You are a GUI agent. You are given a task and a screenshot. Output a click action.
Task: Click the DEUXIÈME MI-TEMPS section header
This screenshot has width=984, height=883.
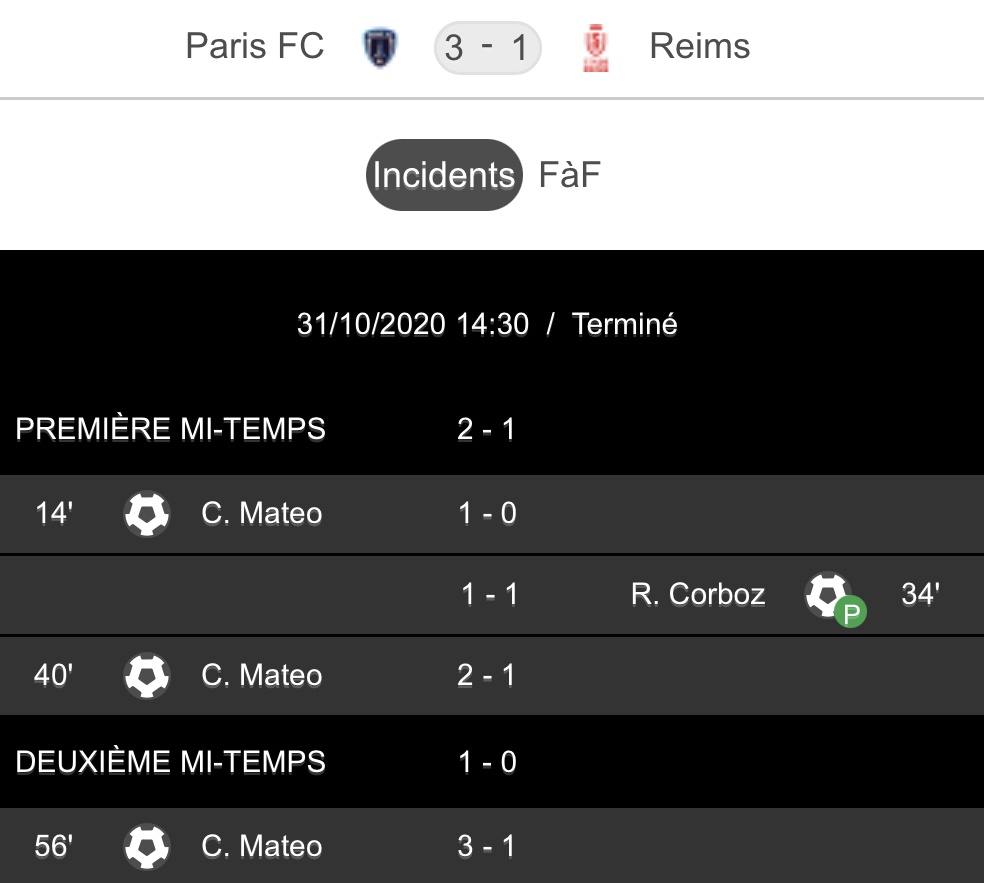171,762
